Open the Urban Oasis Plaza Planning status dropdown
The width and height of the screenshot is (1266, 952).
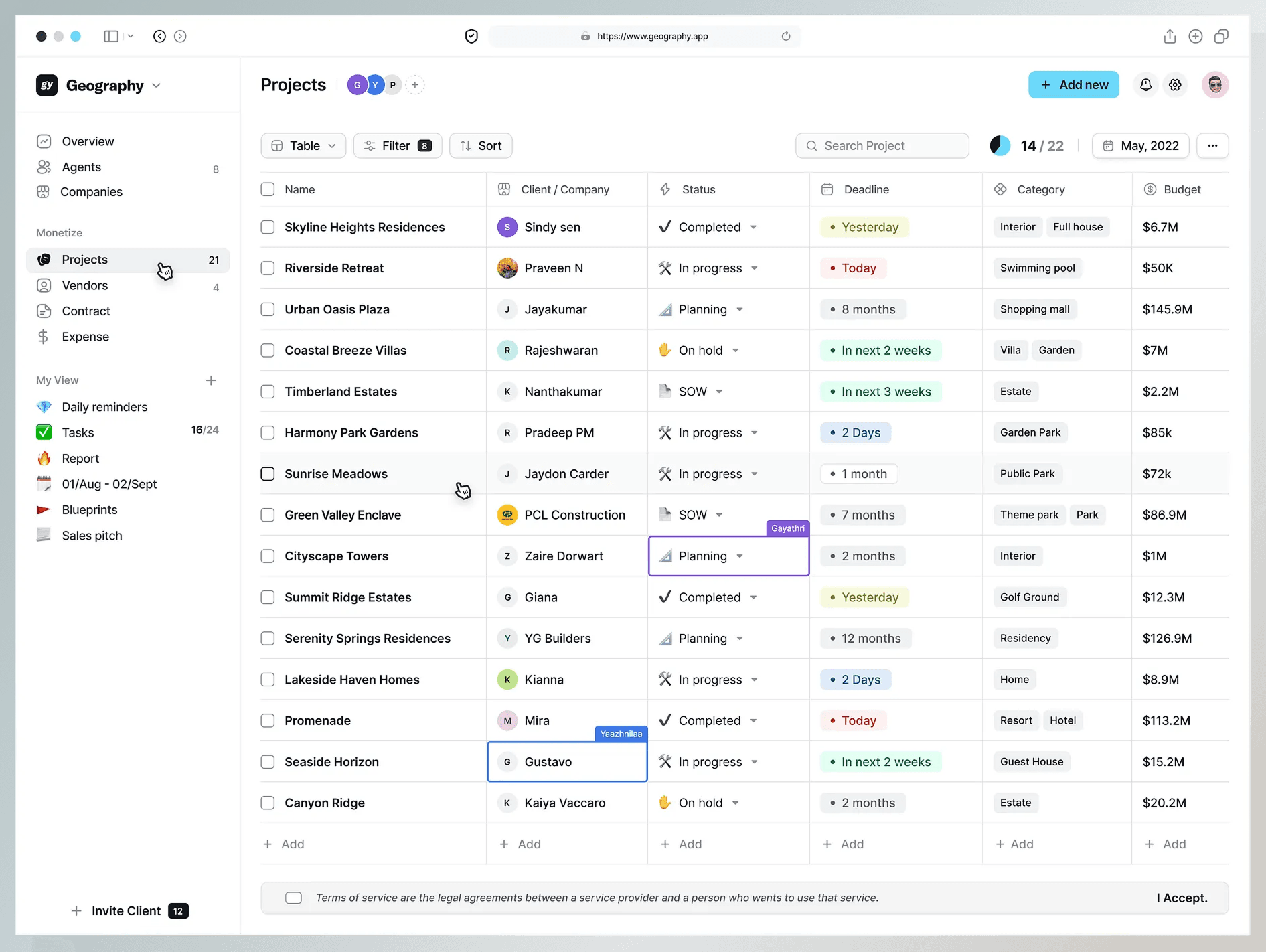(740, 309)
